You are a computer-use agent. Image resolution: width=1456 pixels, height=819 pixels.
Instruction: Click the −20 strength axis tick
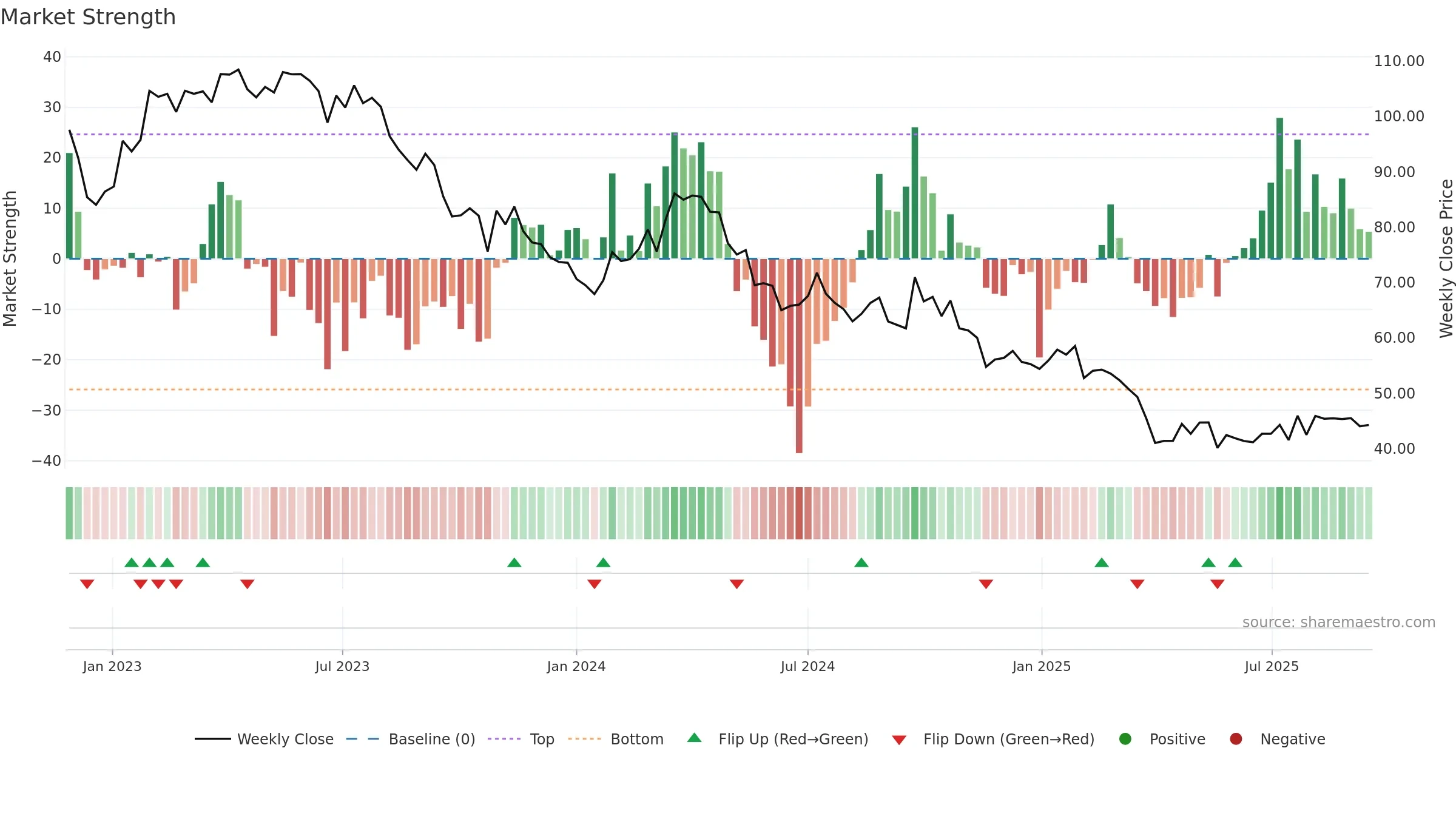tap(47, 360)
